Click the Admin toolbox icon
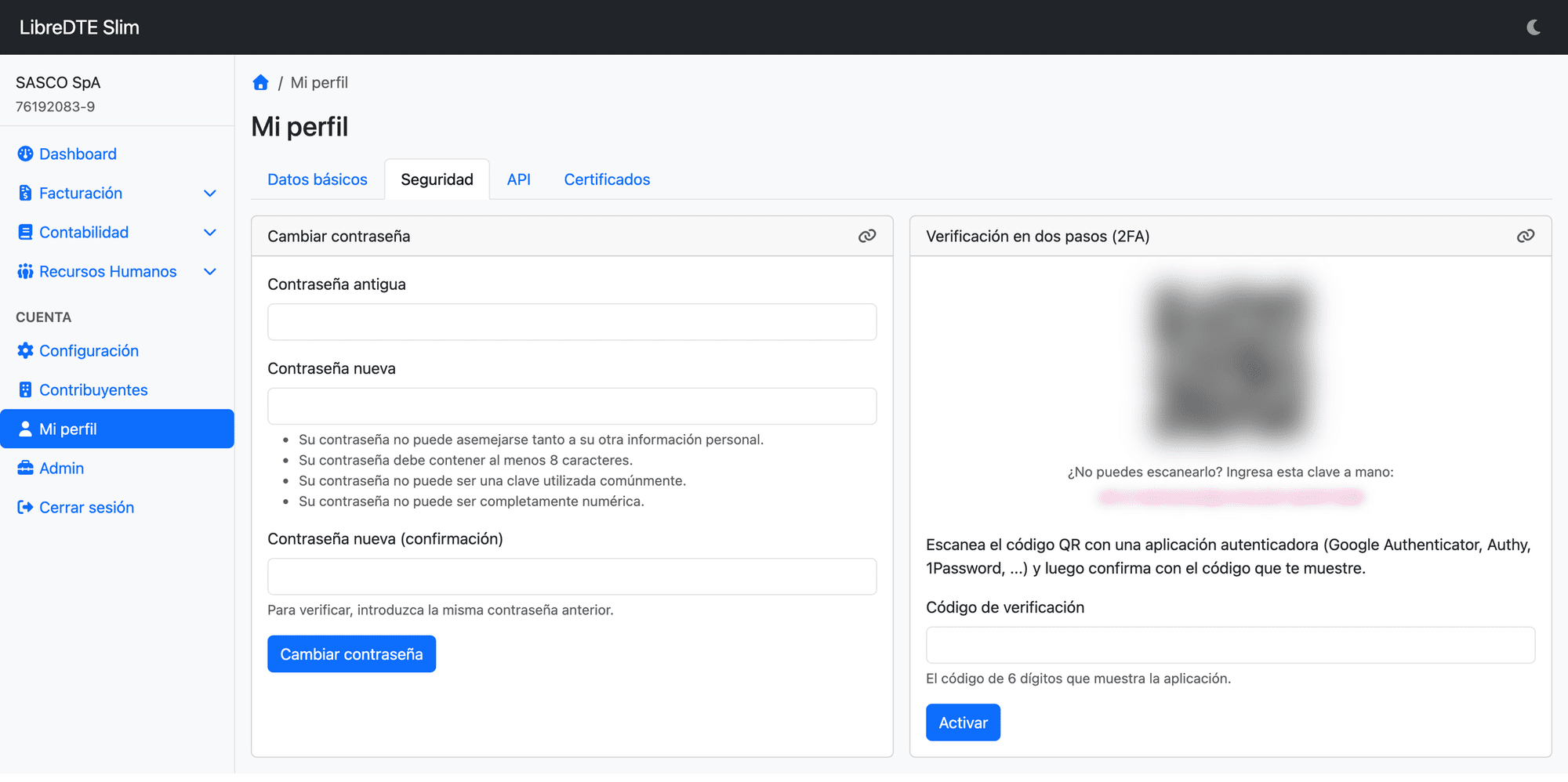Viewport: 1568px width, 782px height. (x=25, y=468)
